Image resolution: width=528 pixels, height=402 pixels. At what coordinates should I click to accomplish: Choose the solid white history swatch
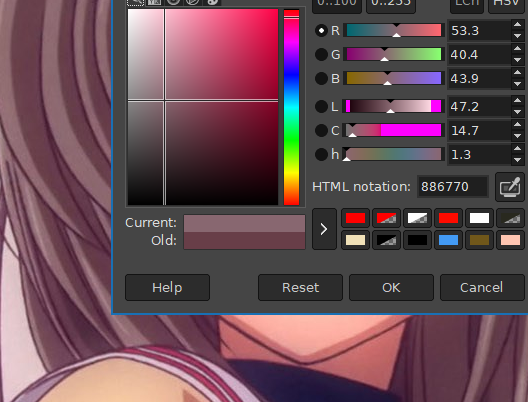[x=479, y=218]
